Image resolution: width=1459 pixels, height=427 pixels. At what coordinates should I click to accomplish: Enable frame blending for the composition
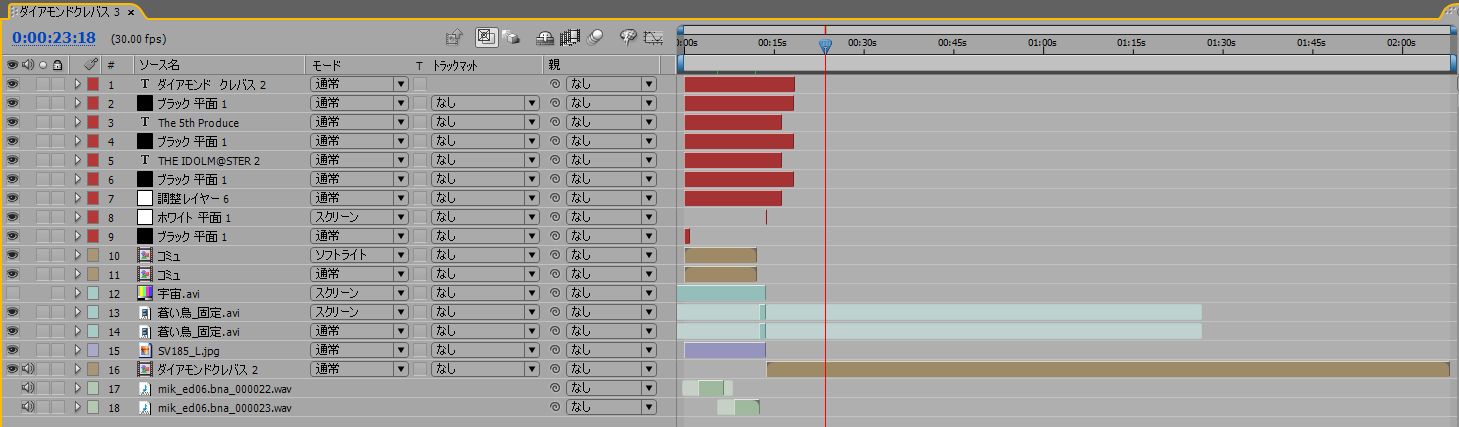click(x=571, y=38)
